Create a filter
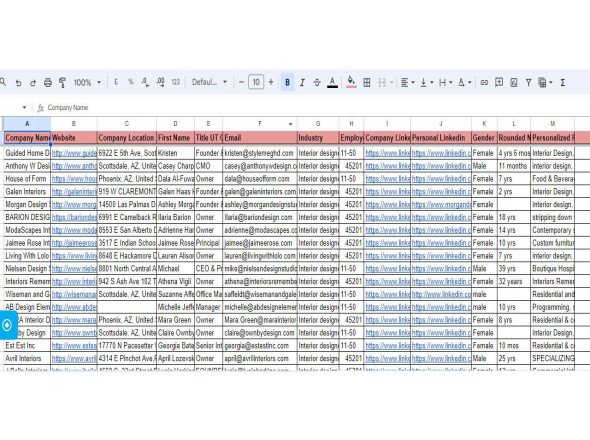590x440 pixels. (528, 82)
